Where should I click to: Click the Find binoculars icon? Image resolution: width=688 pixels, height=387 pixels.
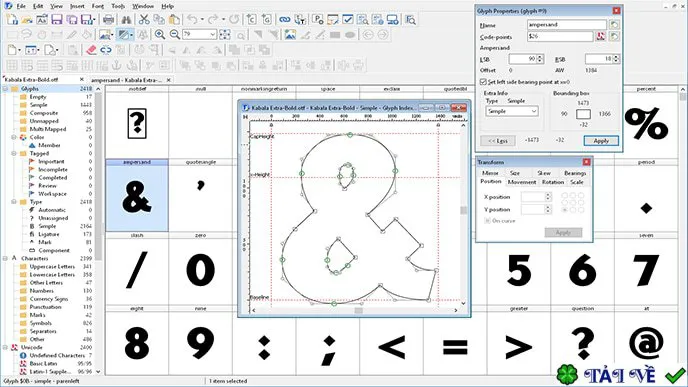[126, 20]
